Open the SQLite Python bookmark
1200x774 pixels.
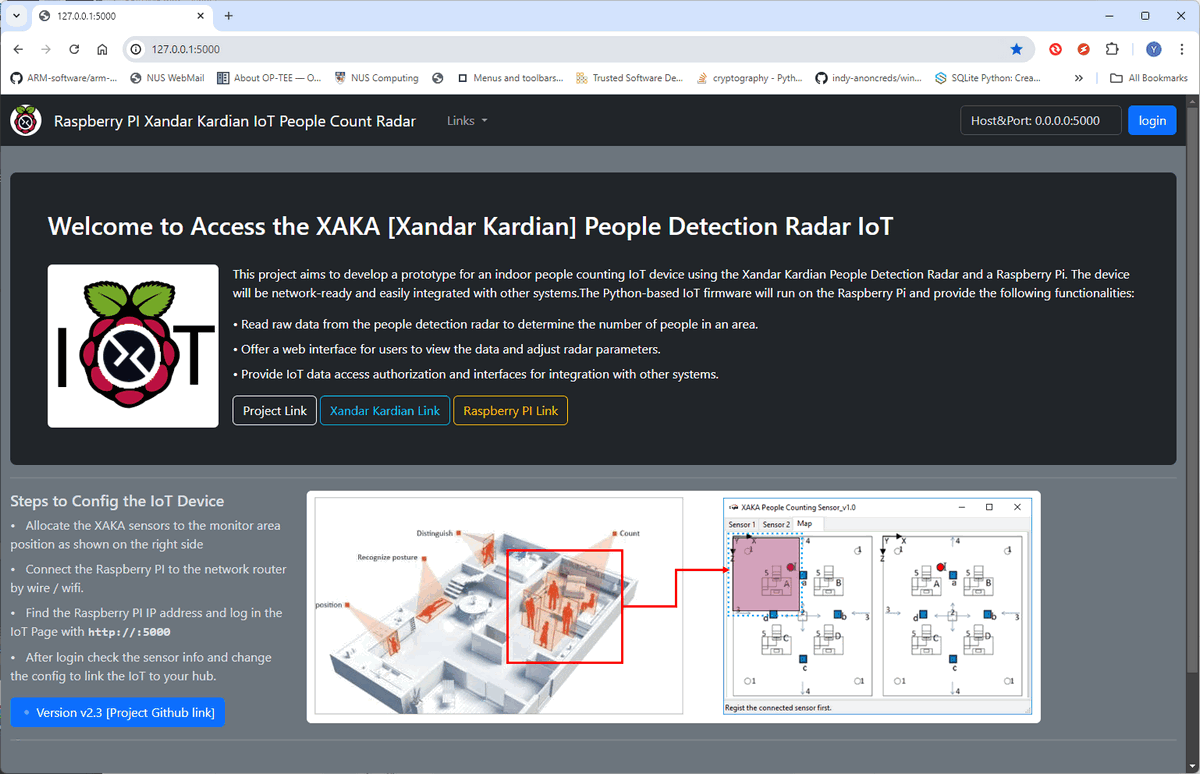pos(987,78)
